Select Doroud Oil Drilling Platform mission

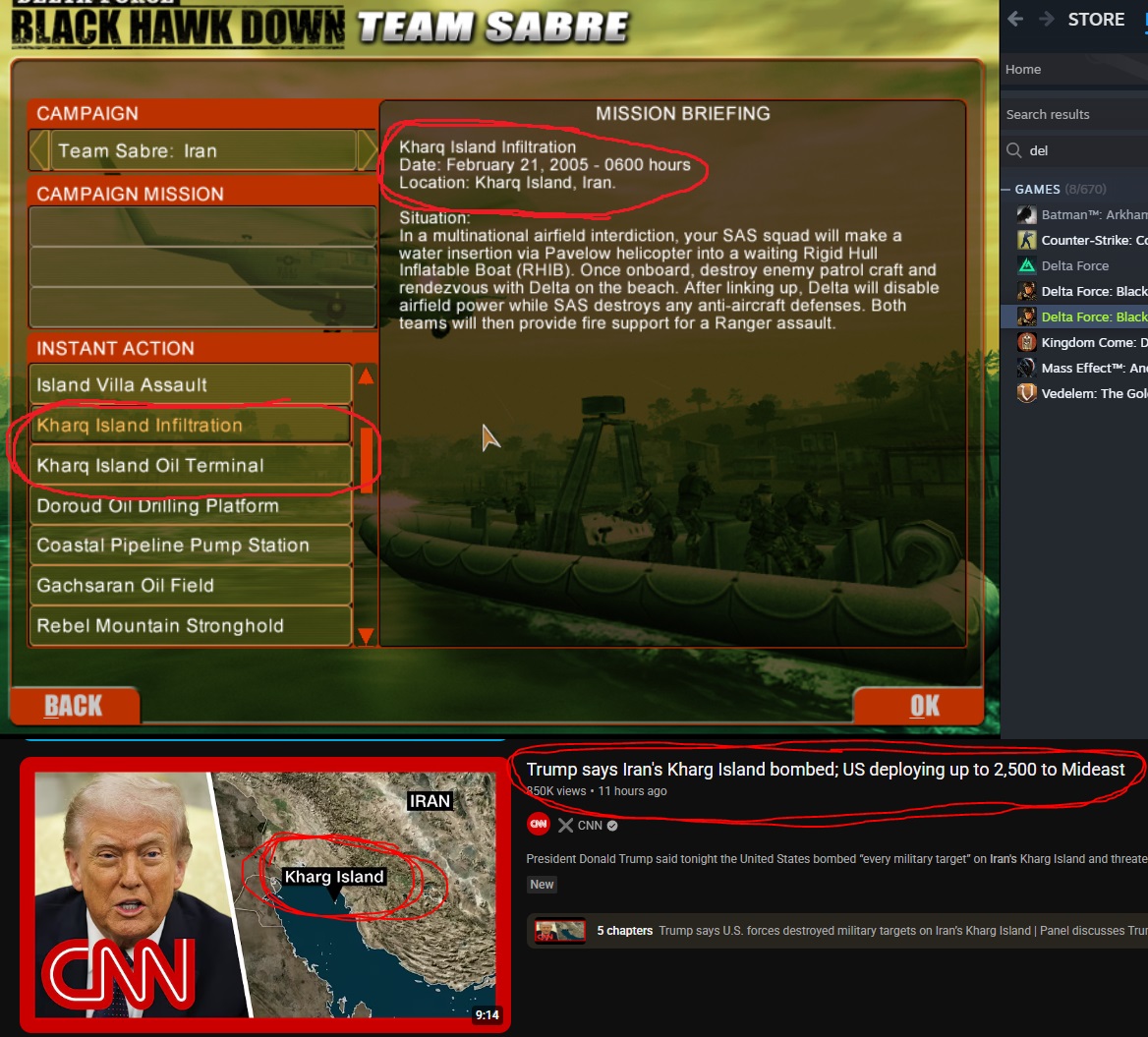coord(191,505)
